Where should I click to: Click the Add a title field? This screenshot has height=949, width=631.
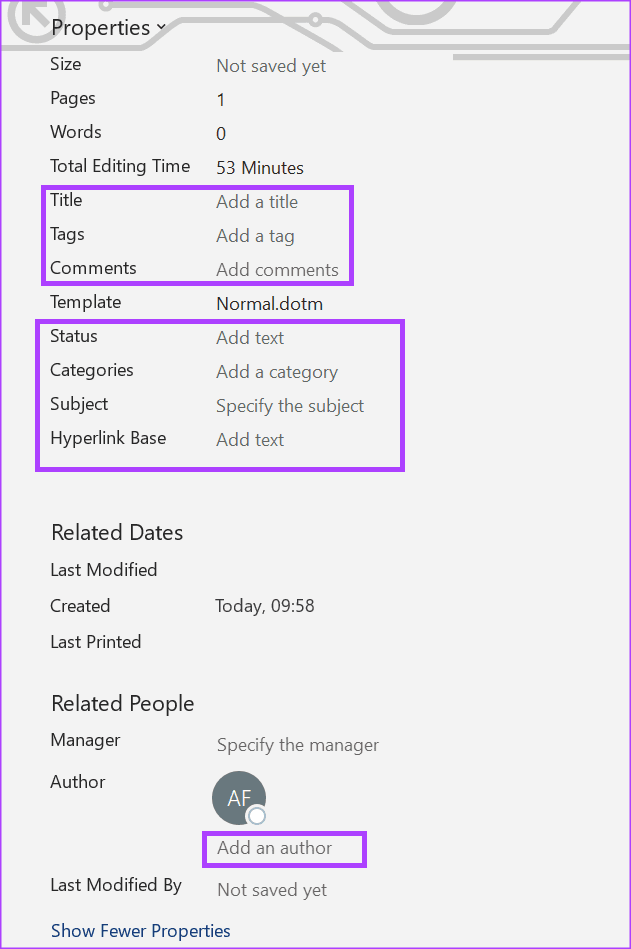257,202
